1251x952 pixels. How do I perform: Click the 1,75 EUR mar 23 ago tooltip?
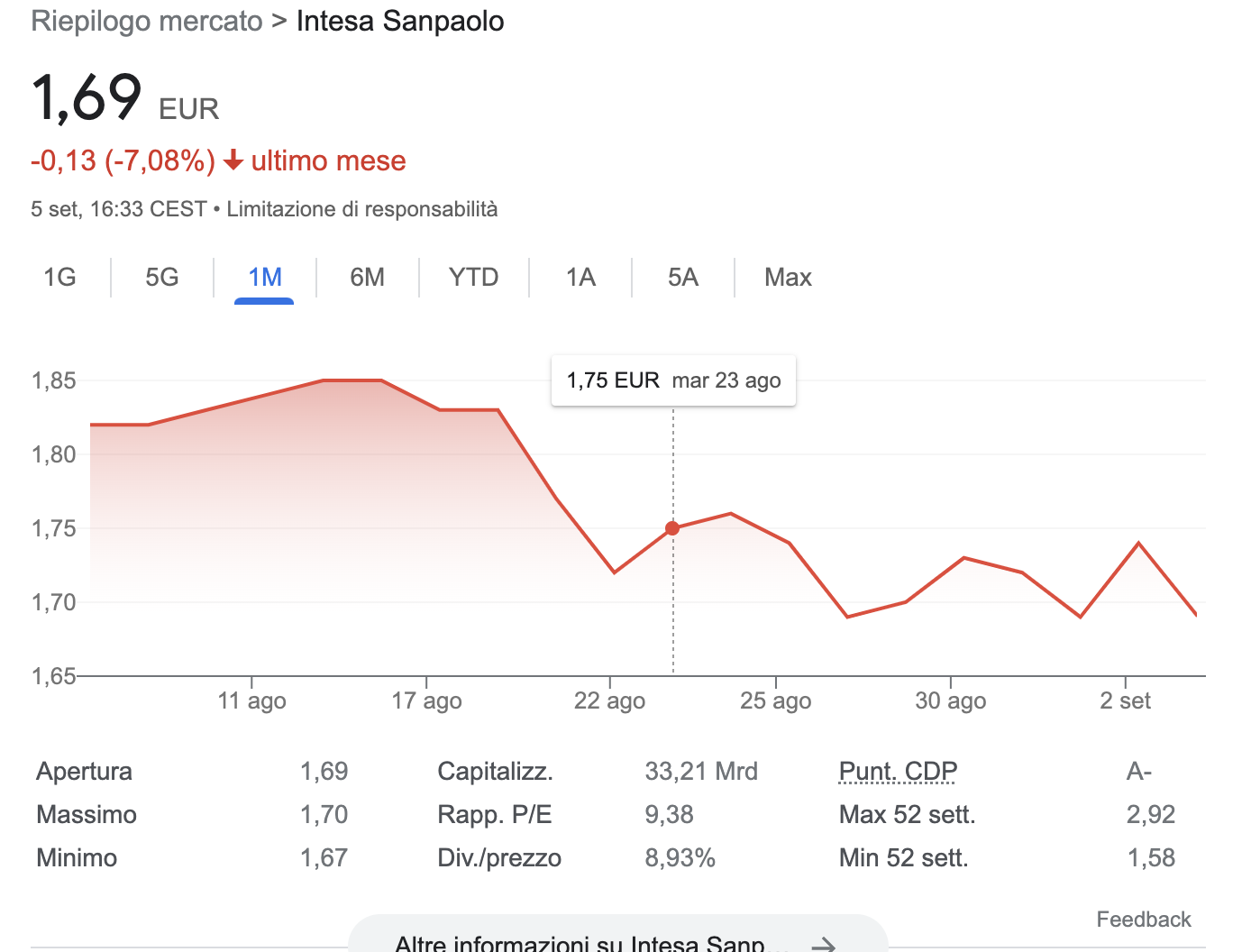pos(673,380)
